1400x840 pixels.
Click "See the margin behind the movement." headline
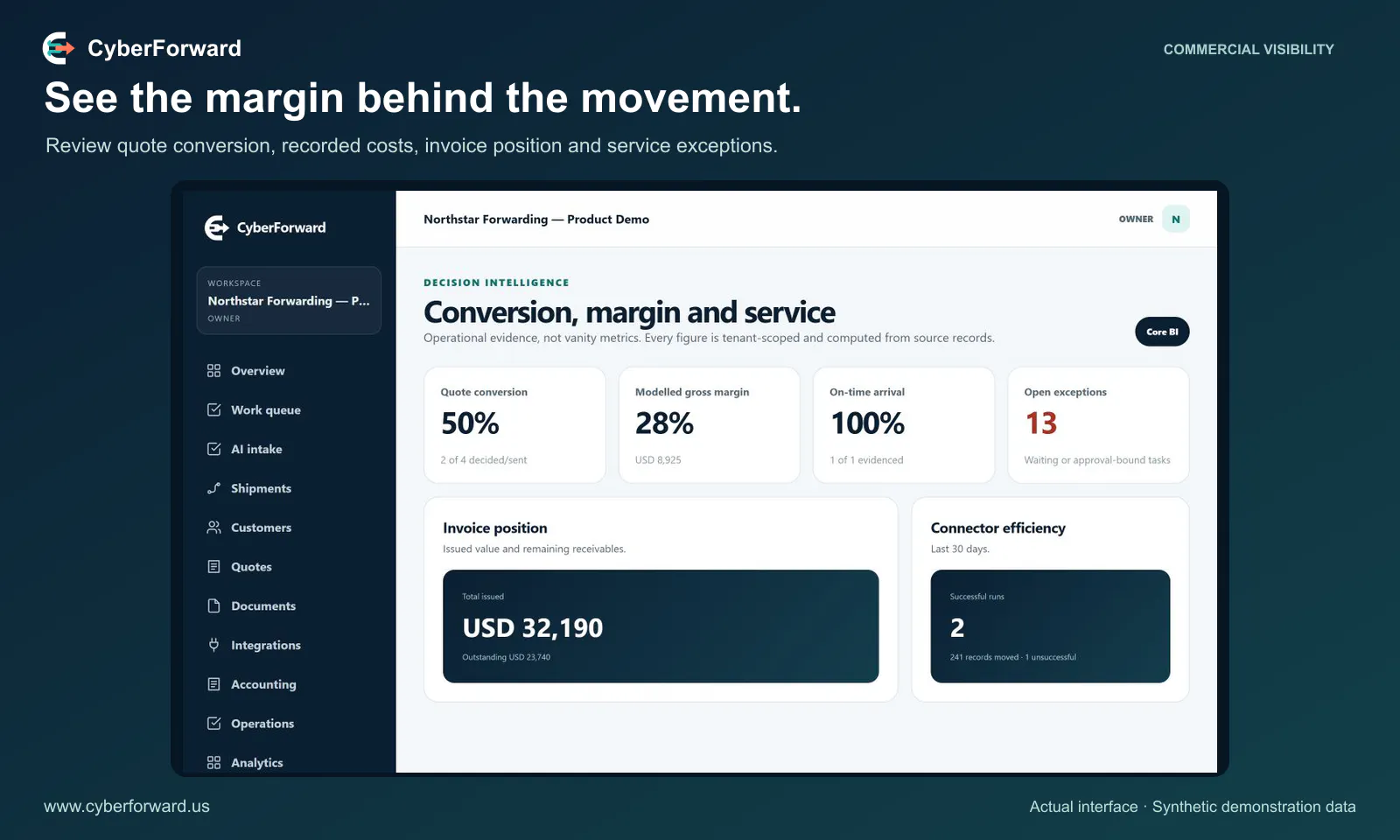point(423,98)
